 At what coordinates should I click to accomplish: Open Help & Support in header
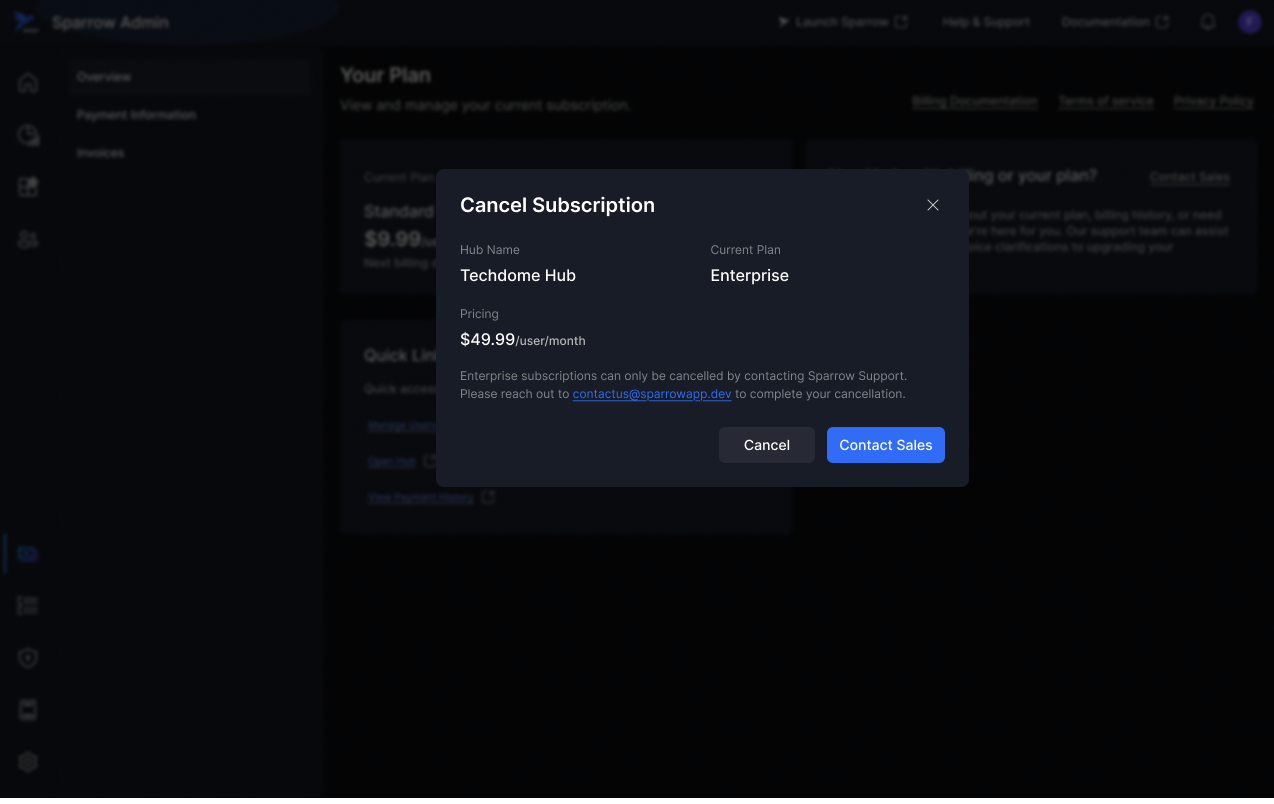(x=985, y=22)
